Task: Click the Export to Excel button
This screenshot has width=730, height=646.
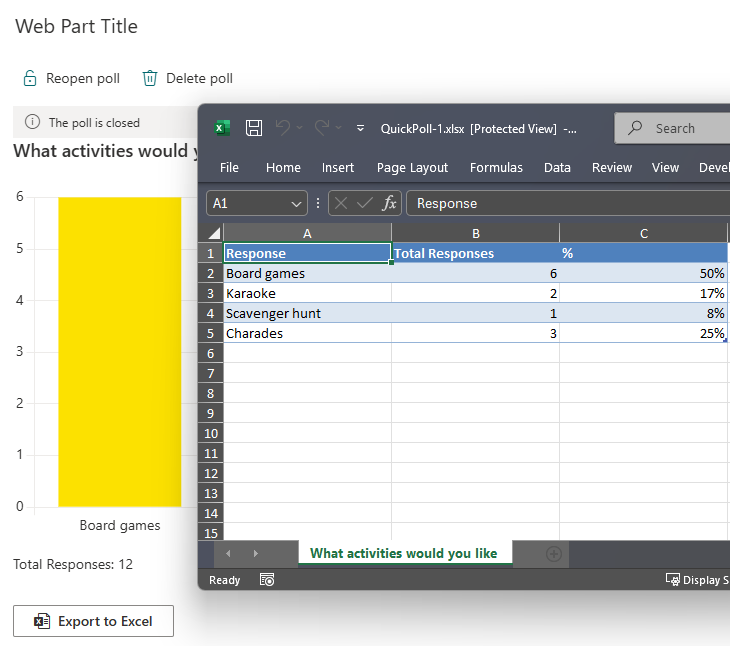Action: (x=93, y=621)
